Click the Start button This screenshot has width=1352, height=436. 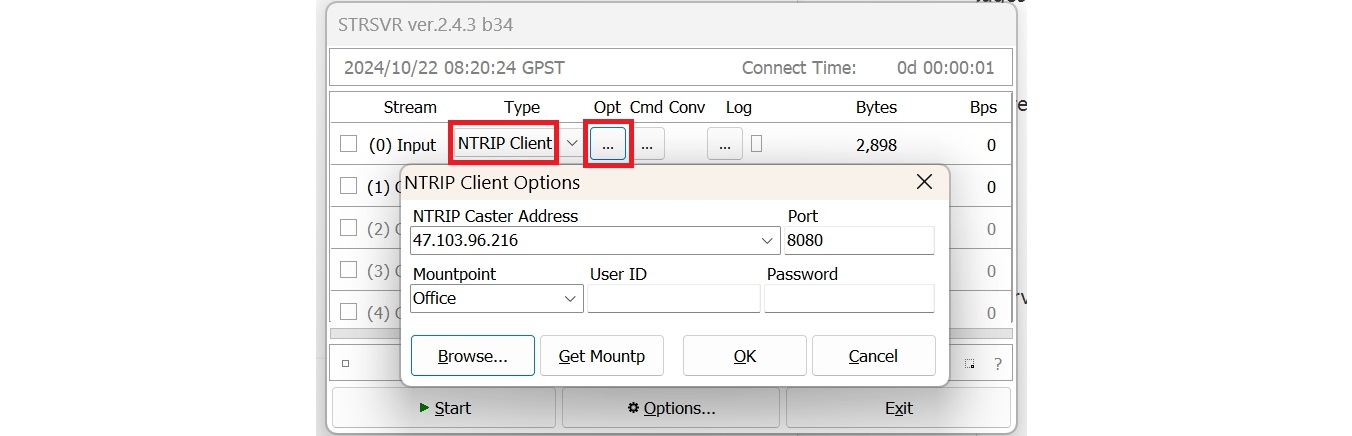[443, 408]
